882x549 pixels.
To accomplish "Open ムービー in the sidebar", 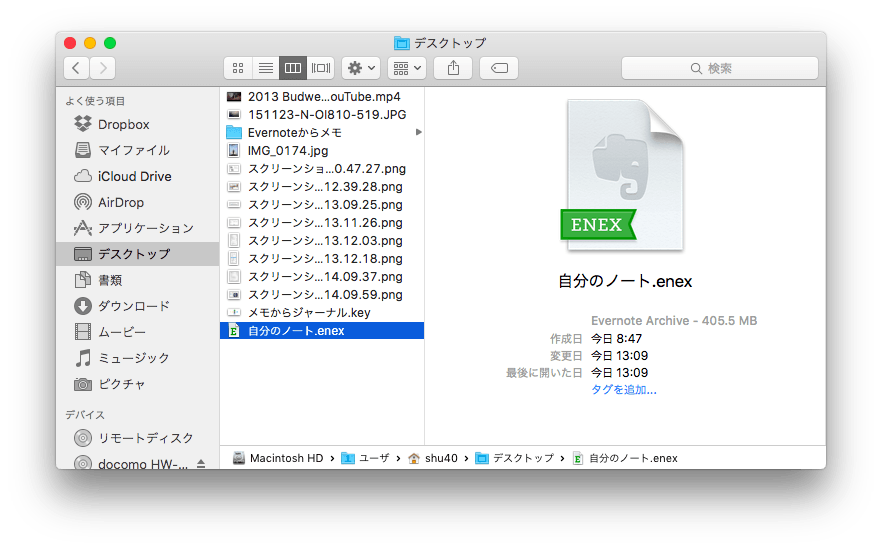I will pyautogui.click(x=137, y=332).
